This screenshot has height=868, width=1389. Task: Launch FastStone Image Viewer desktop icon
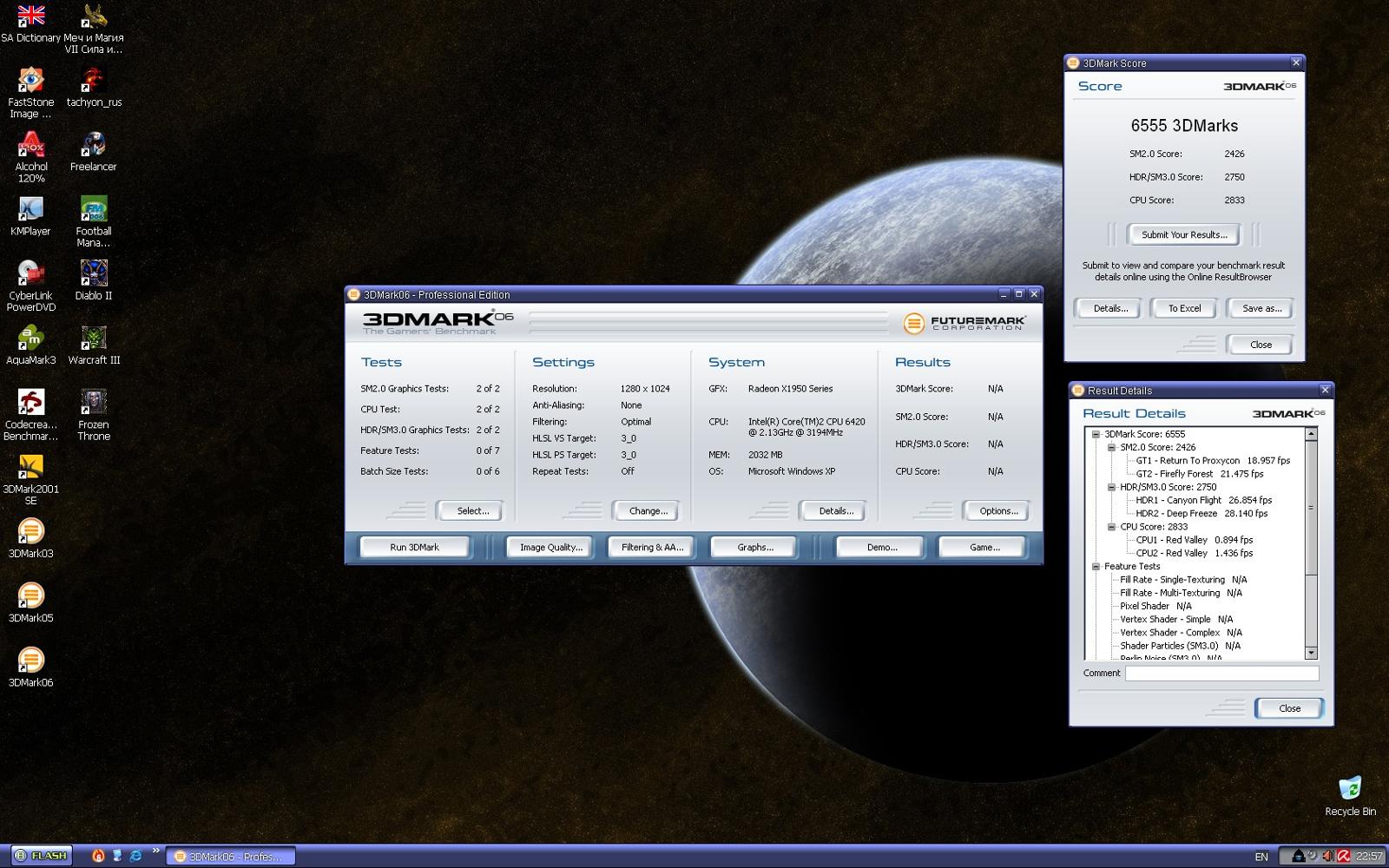click(31, 93)
